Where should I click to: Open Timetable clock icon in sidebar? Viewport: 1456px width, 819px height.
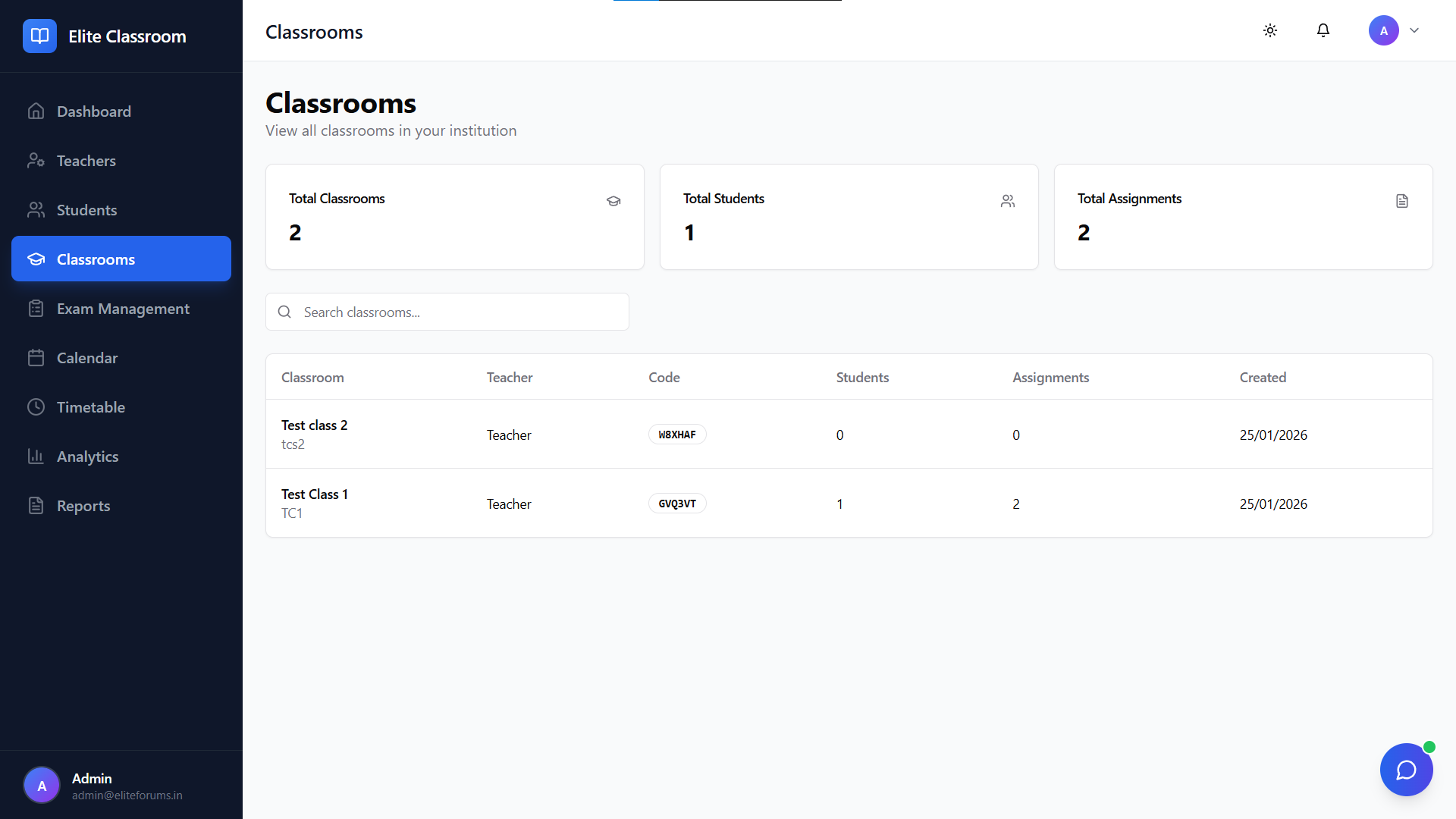click(x=36, y=407)
